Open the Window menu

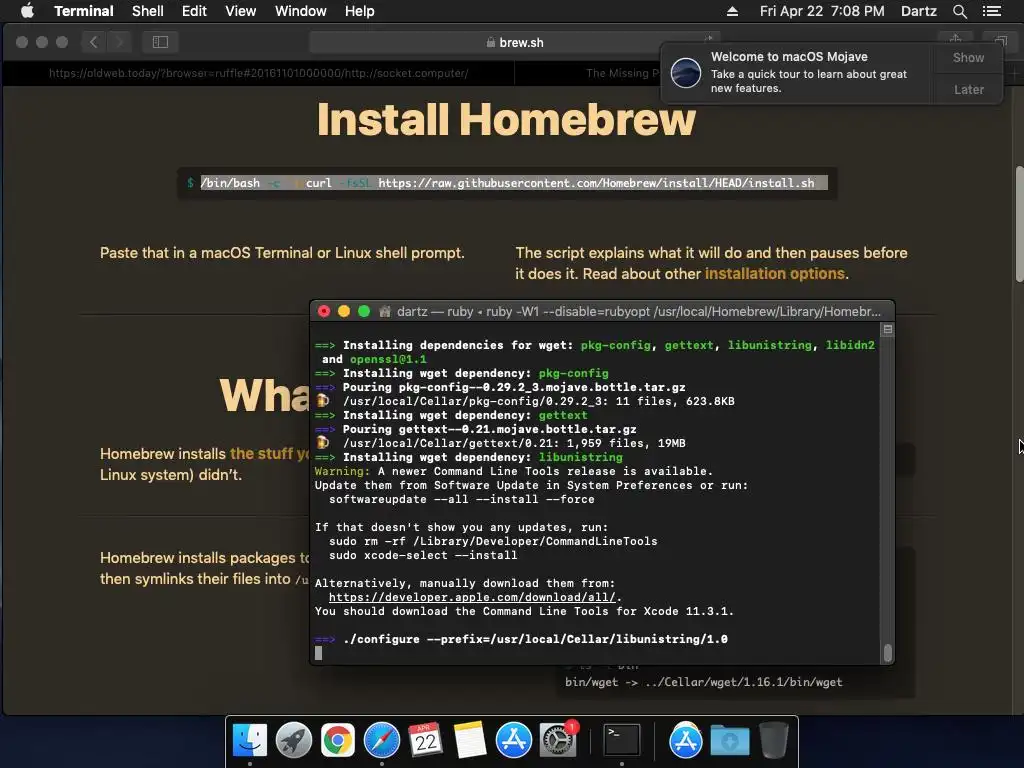(x=300, y=11)
